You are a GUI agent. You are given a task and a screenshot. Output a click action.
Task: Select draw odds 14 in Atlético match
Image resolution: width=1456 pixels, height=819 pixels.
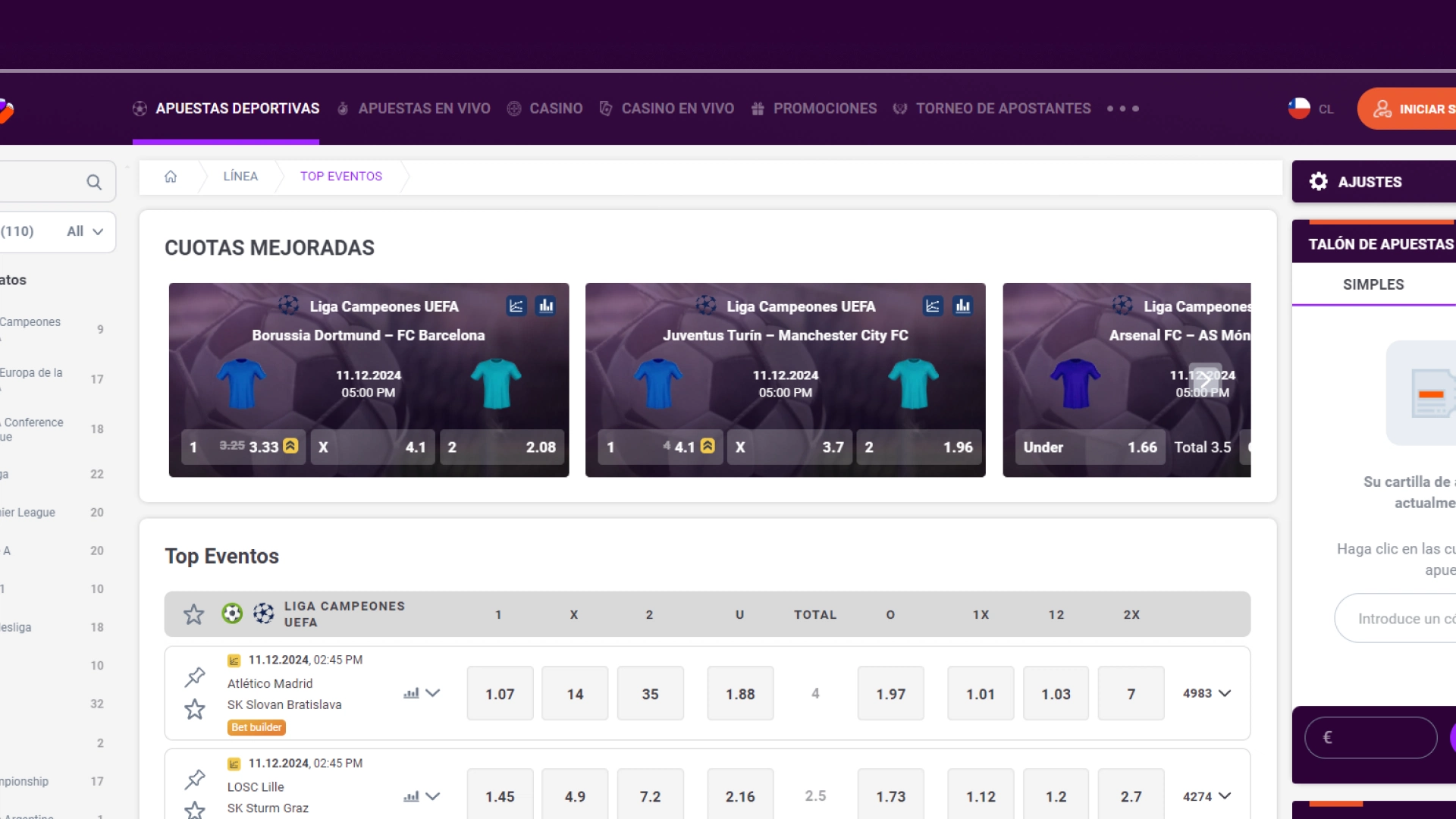click(575, 693)
